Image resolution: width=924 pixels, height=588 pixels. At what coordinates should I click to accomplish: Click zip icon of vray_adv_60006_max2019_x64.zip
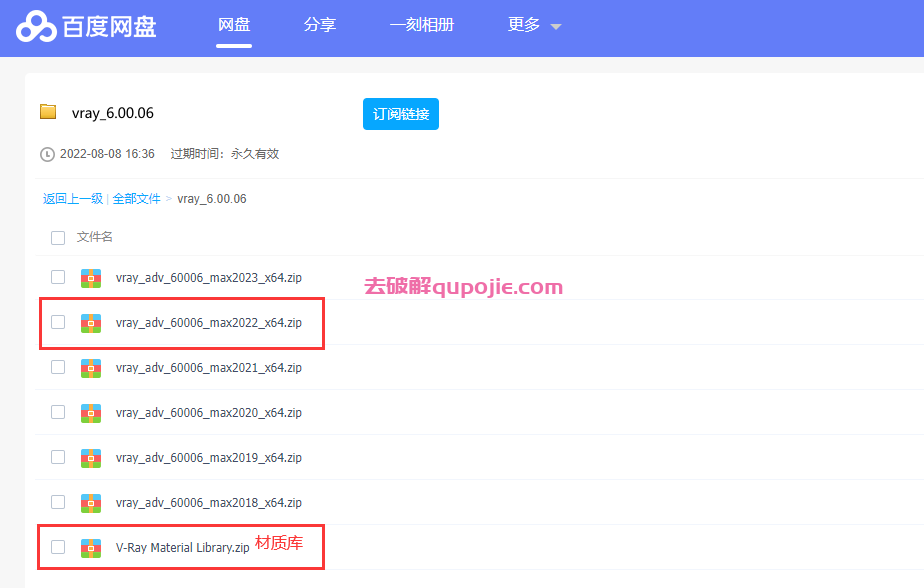pos(91,458)
